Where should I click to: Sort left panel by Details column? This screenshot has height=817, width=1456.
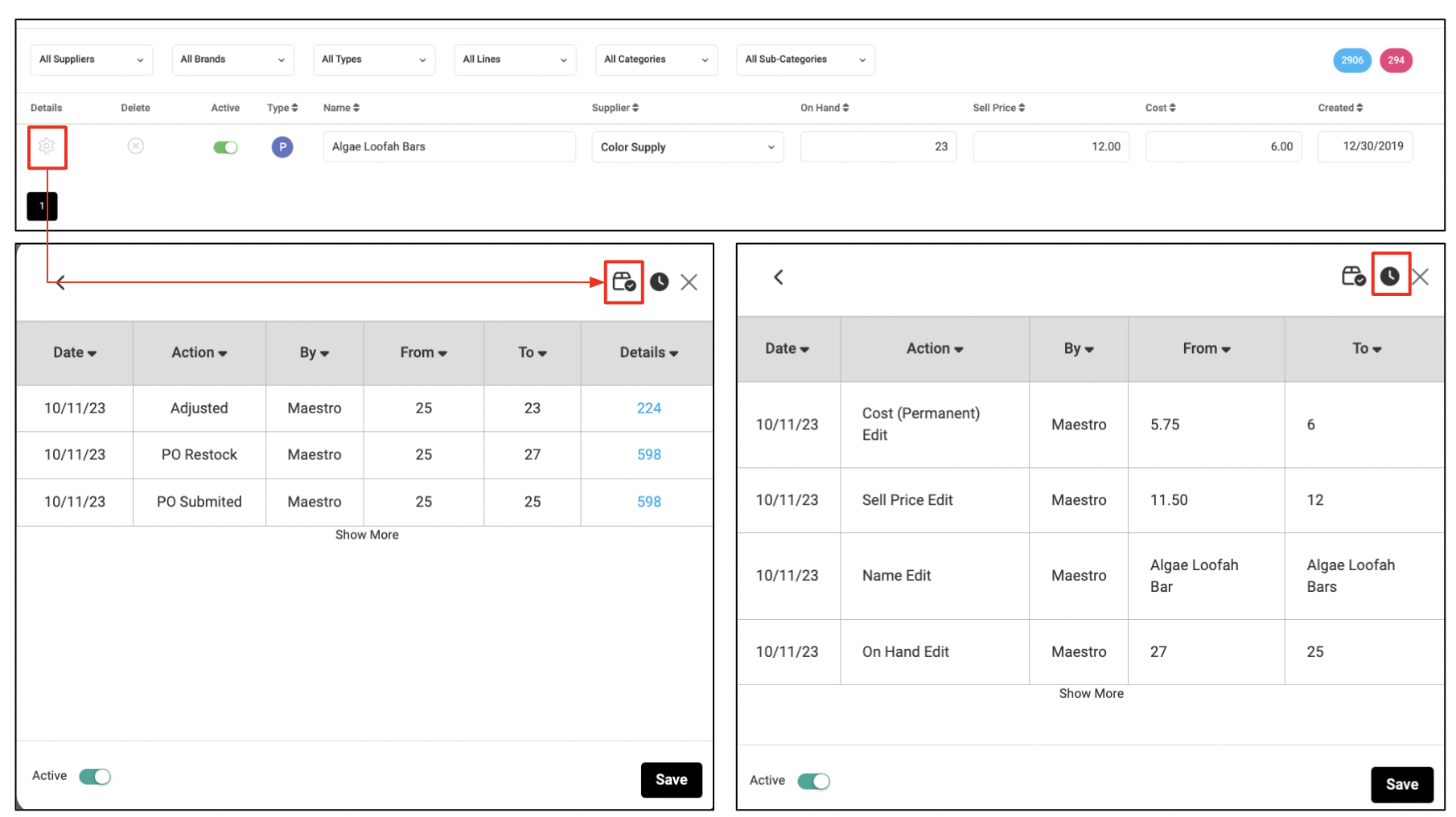[x=648, y=353]
